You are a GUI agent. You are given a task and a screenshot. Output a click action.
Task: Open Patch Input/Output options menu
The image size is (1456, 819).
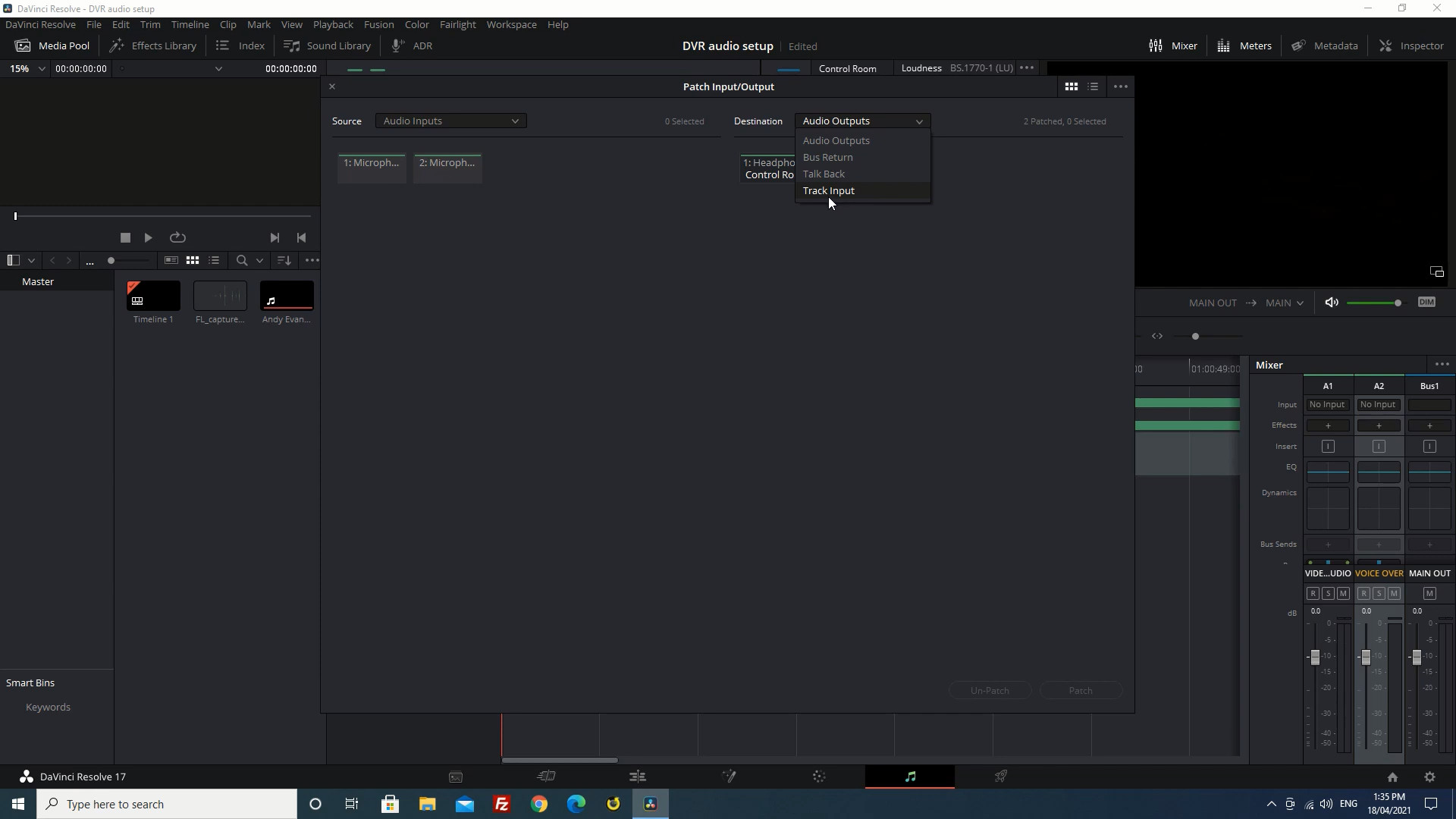(1121, 86)
